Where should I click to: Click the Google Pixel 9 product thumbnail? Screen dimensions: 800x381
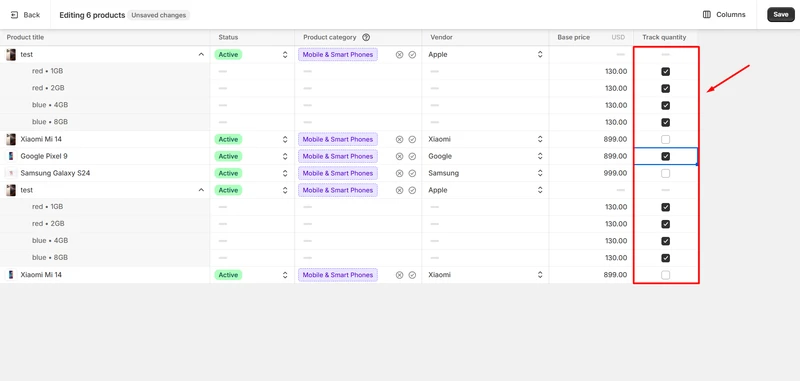point(11,156)
